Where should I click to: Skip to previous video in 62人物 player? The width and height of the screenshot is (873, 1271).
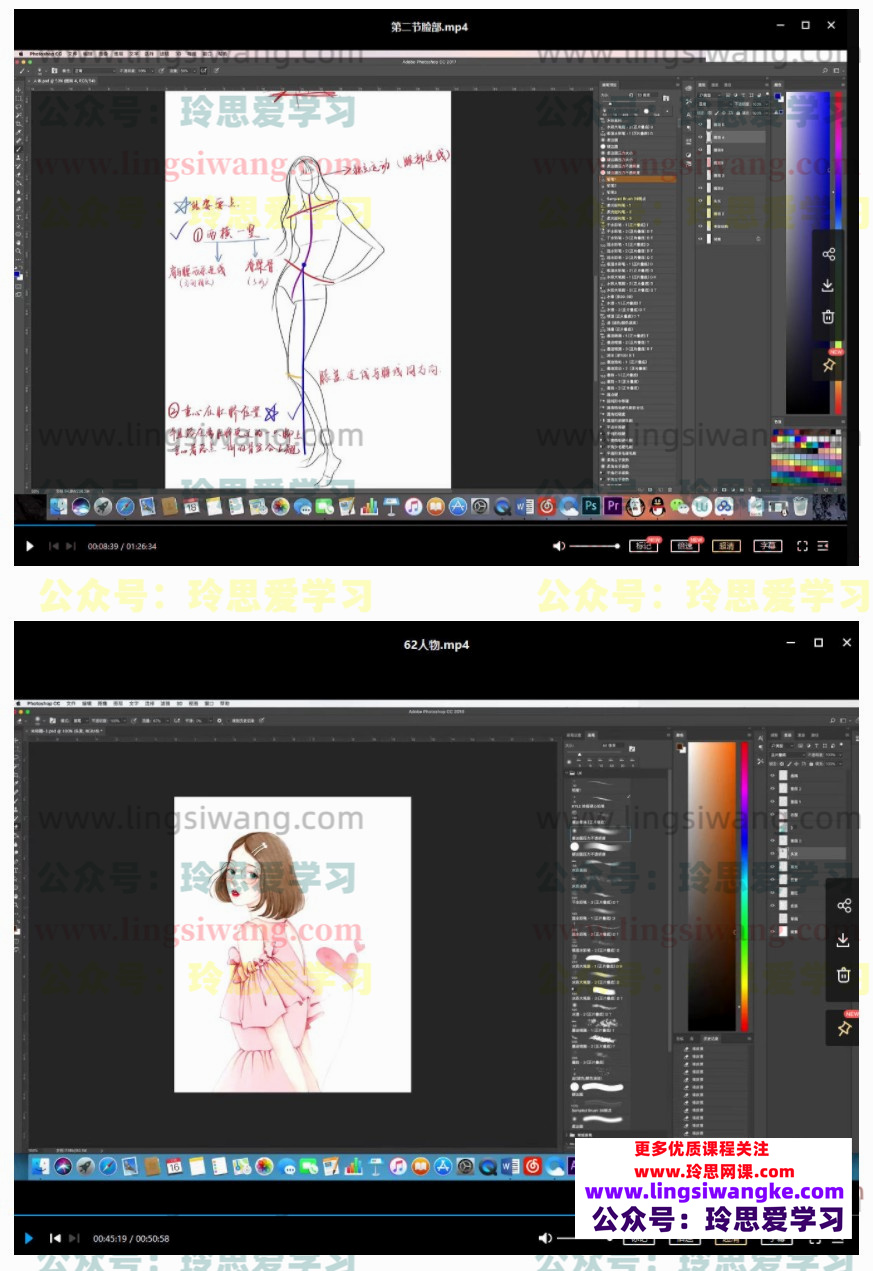coord(54,1238)
